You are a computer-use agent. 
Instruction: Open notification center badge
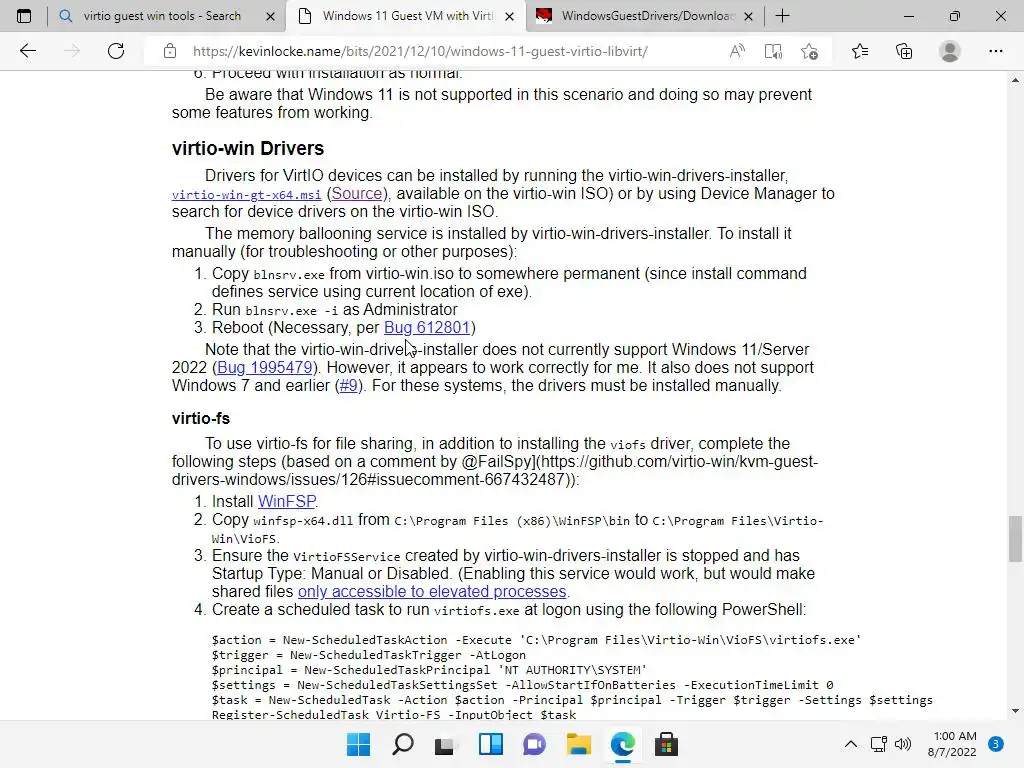pos(996,744)
